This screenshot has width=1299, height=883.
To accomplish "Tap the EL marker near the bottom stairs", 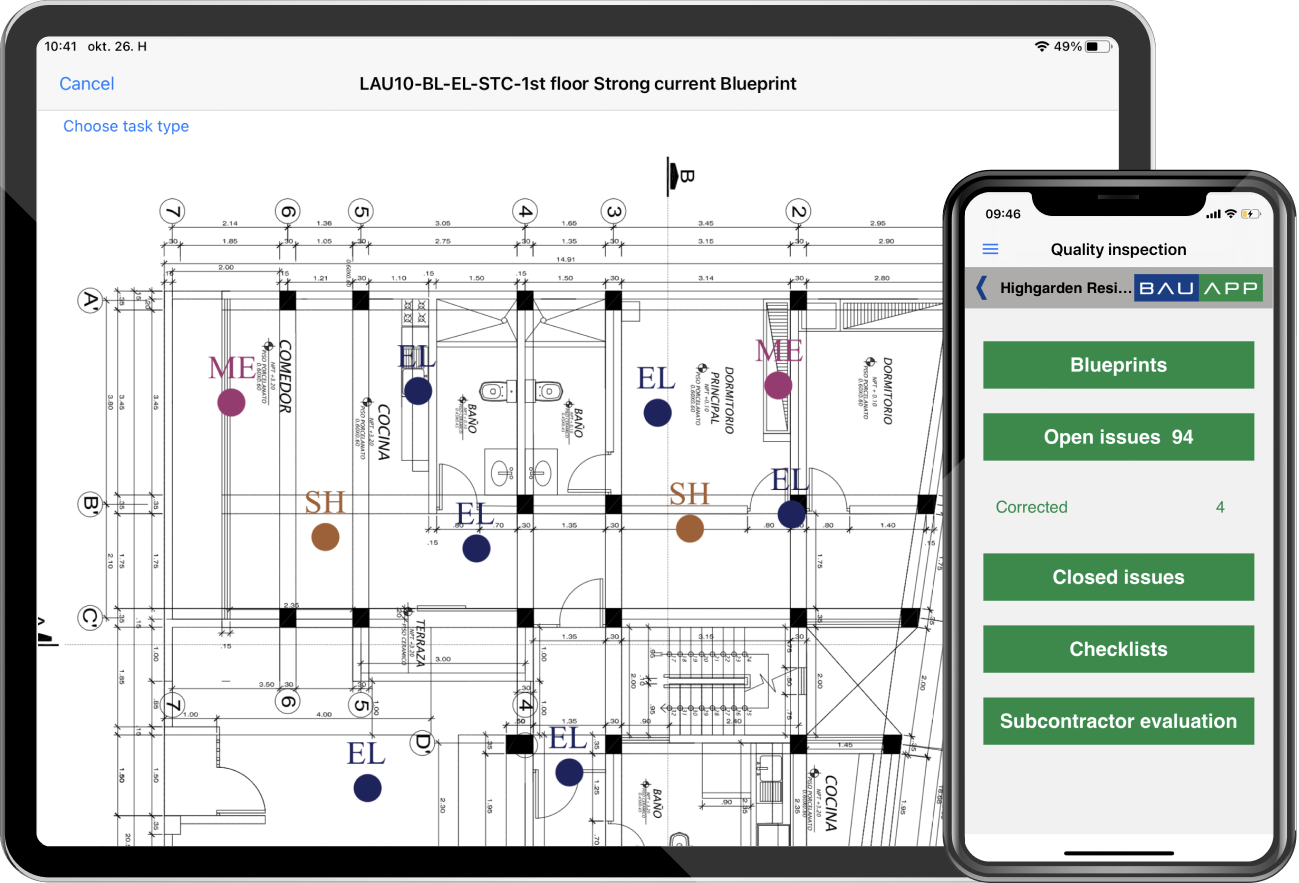I will tap(568, 771).
